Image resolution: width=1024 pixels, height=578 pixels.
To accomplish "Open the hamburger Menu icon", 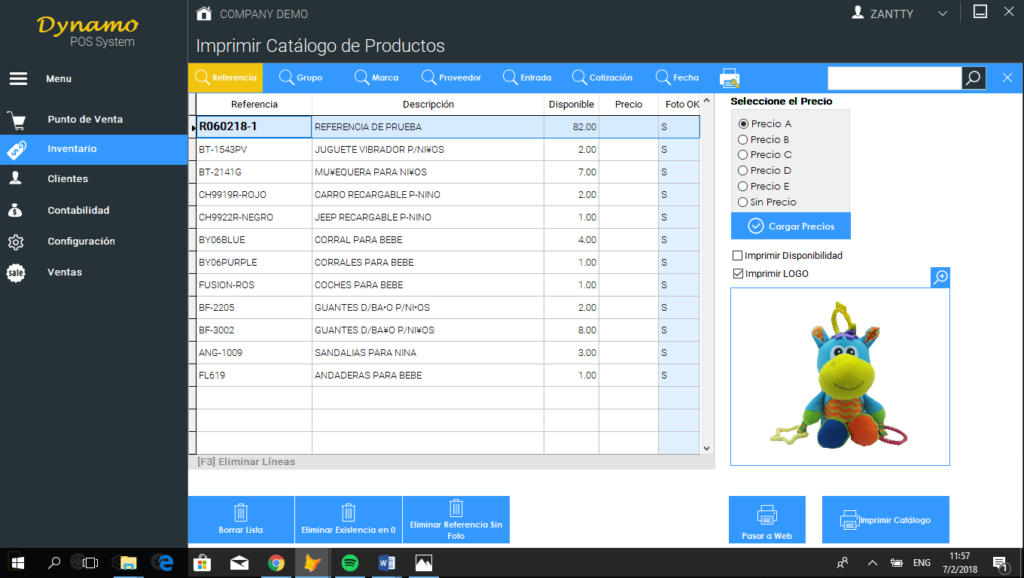I will click(x=18, y=78).
